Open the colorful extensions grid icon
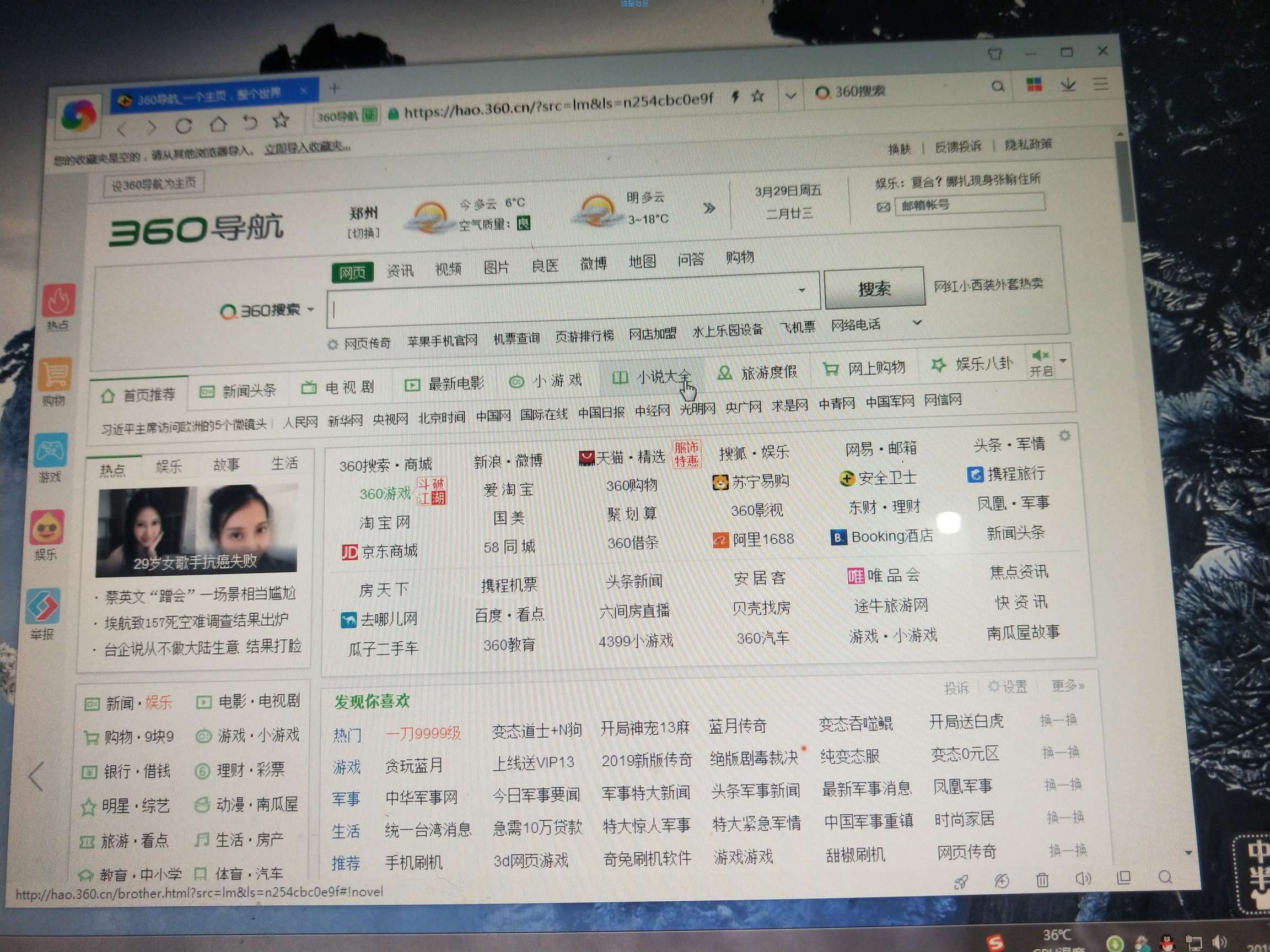 click(x=1034, y=85)
